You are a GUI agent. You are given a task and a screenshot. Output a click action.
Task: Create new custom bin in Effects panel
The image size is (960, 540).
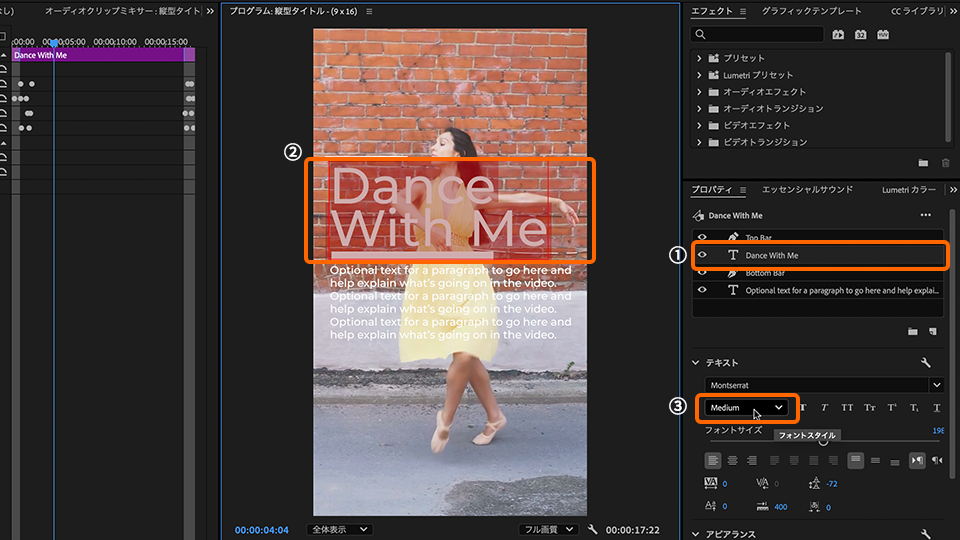coord(923,163)
